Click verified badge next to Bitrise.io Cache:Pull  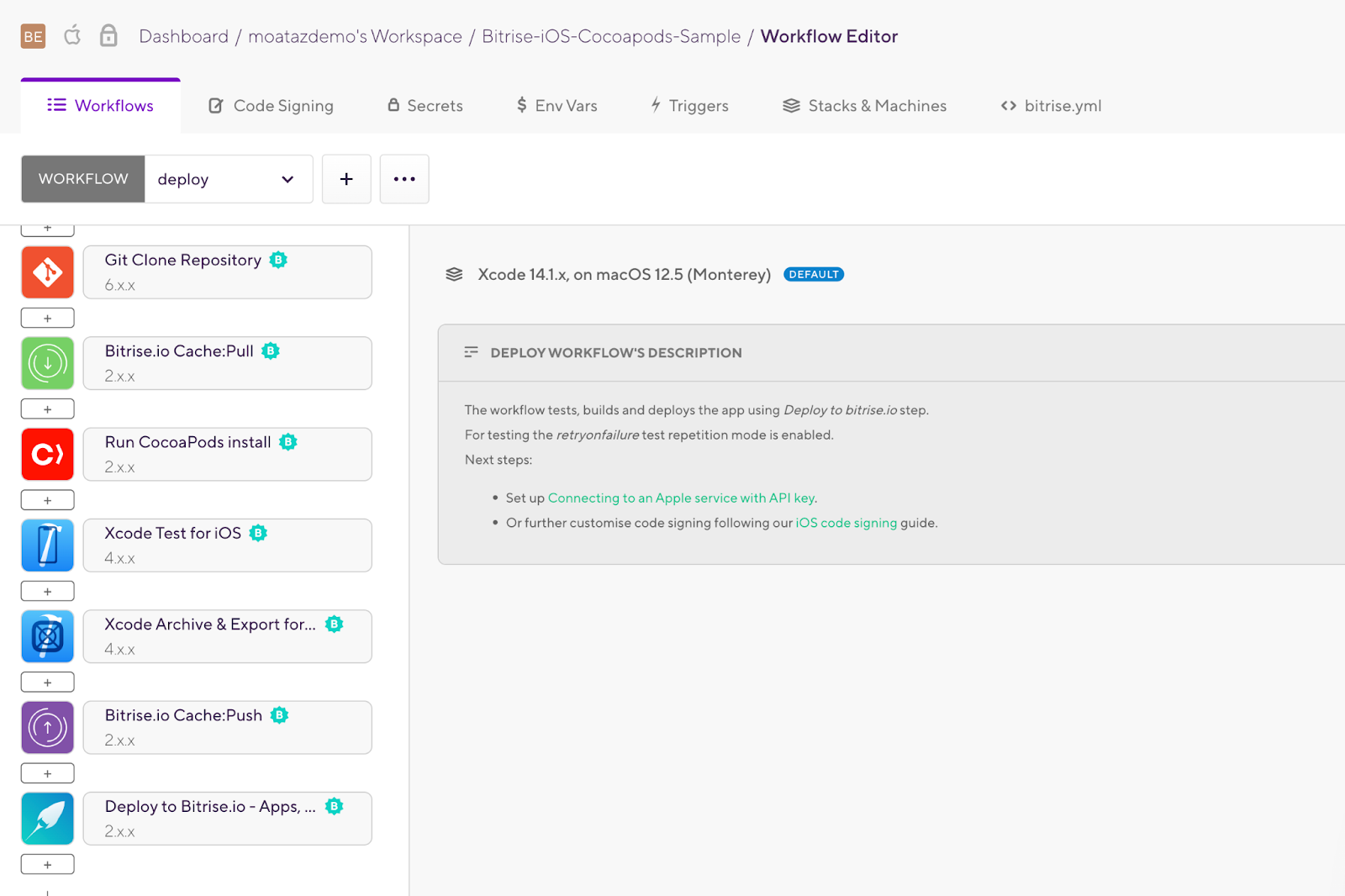tap(270, 351)
